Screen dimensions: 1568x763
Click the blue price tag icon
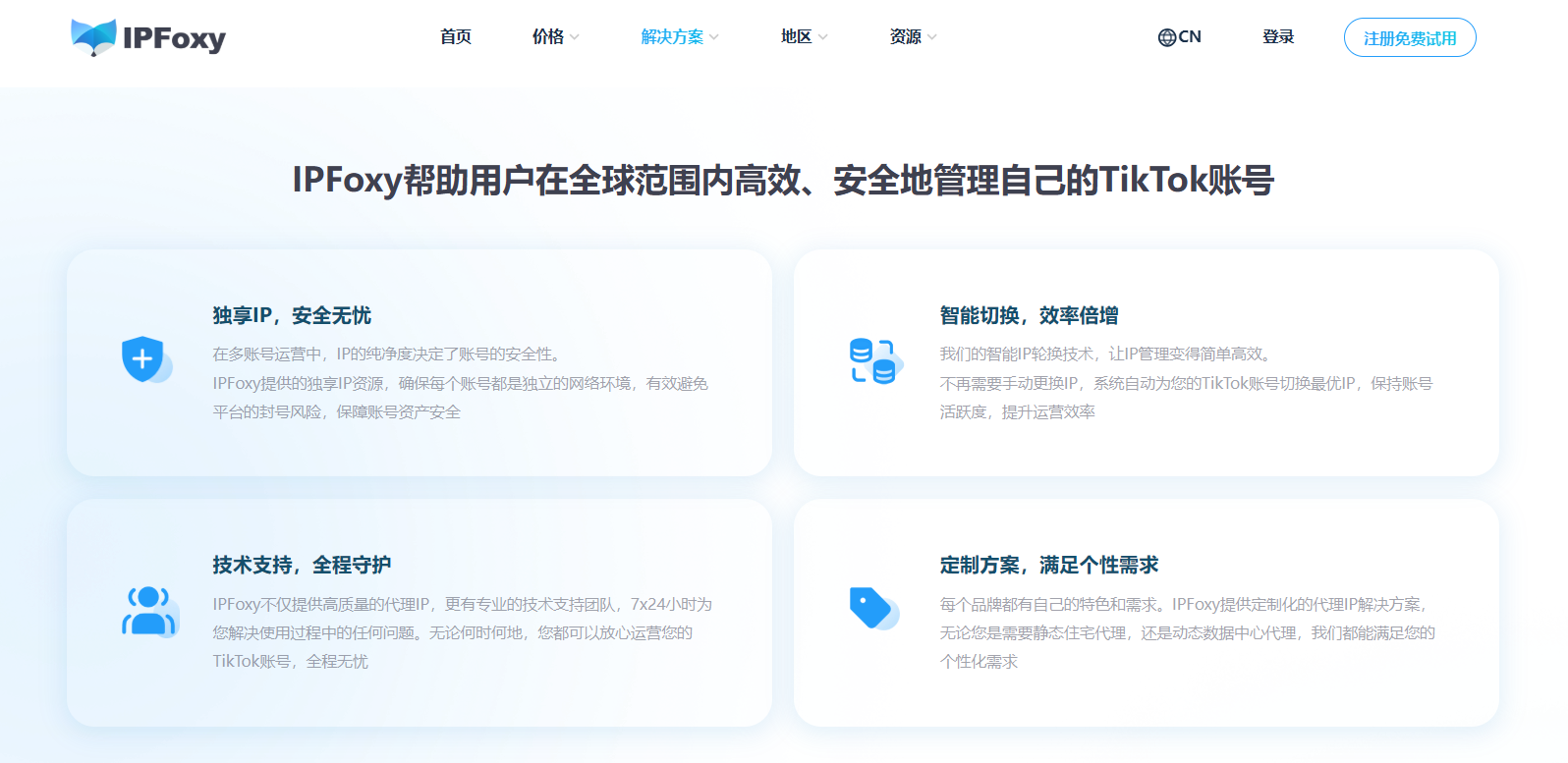(x=873, y=609)
